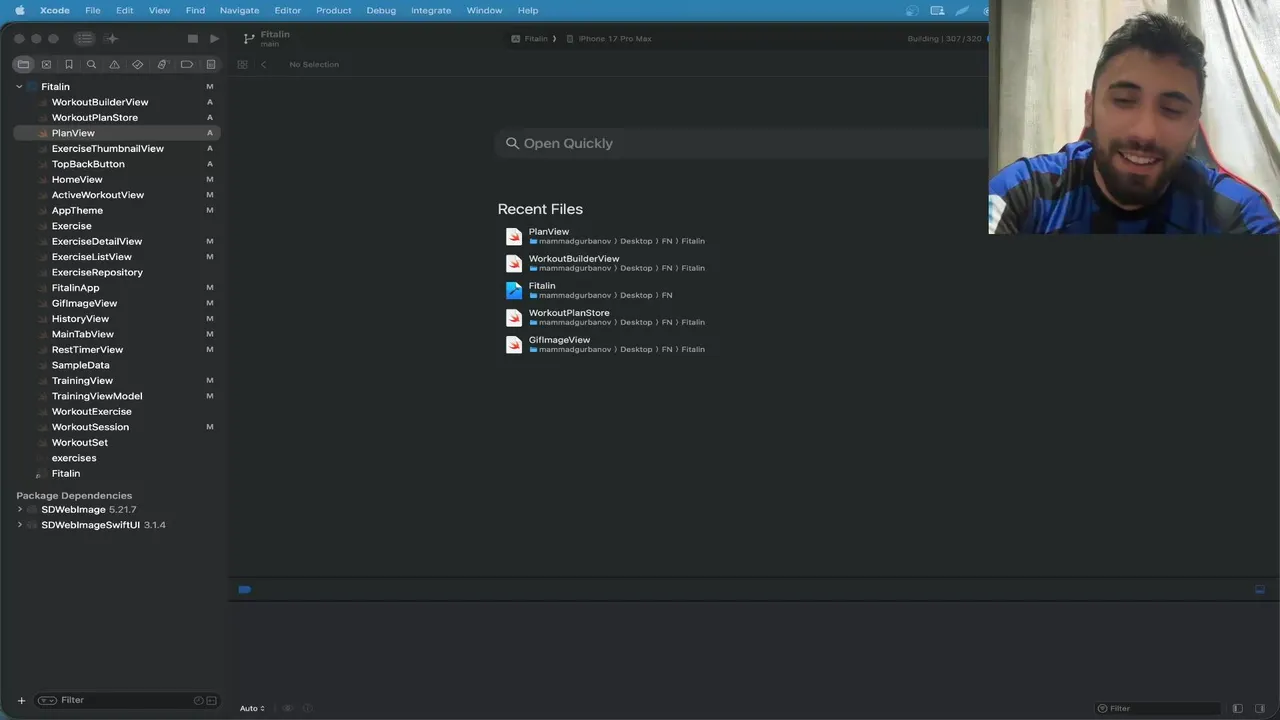Open WorkoutPlanStore from Recent Files
The image size is (1280, 720).
pos(606,317)
